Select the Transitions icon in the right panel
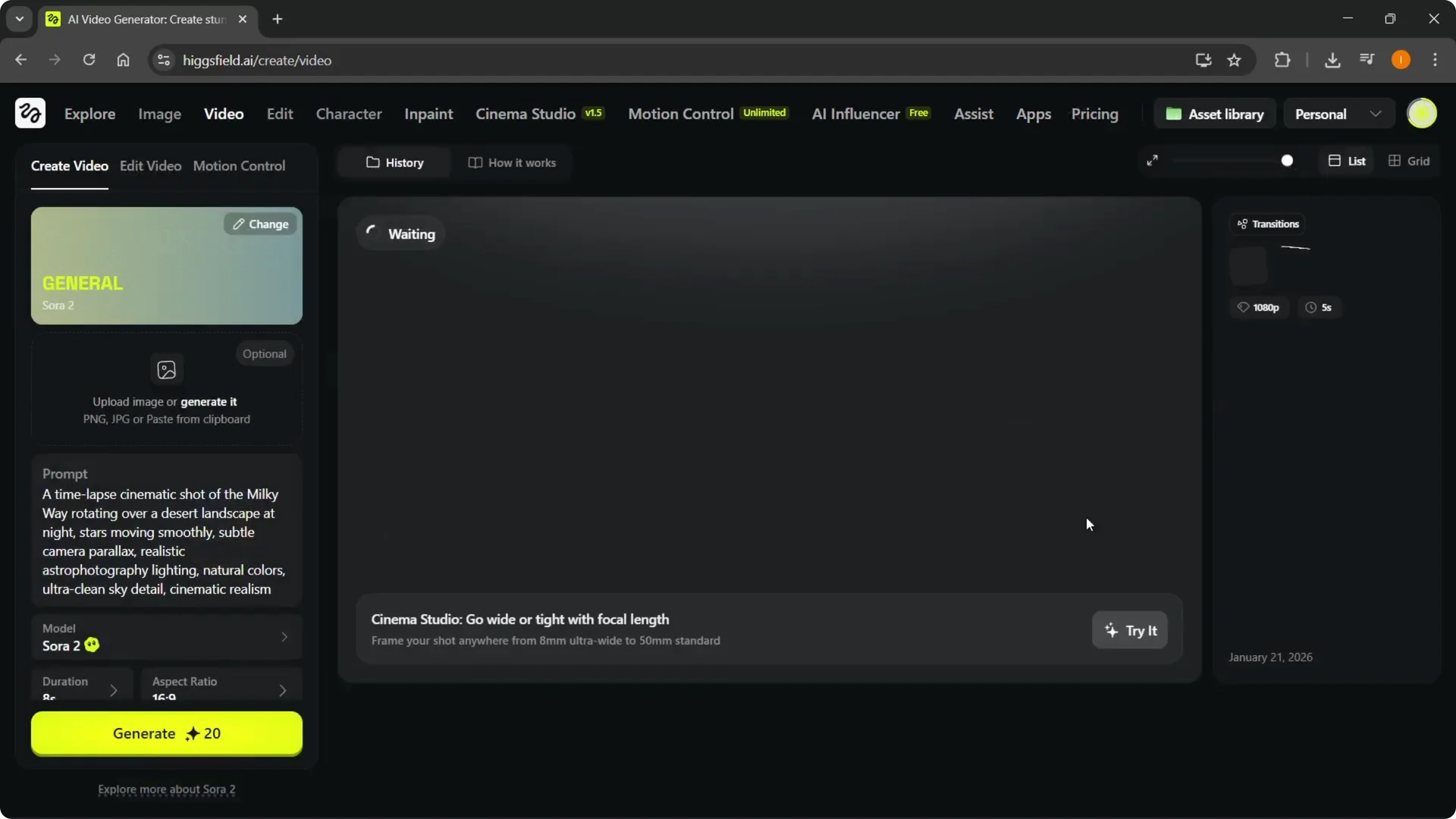The width and height of the screenshot is (1456, 819). coord(1243,224)
